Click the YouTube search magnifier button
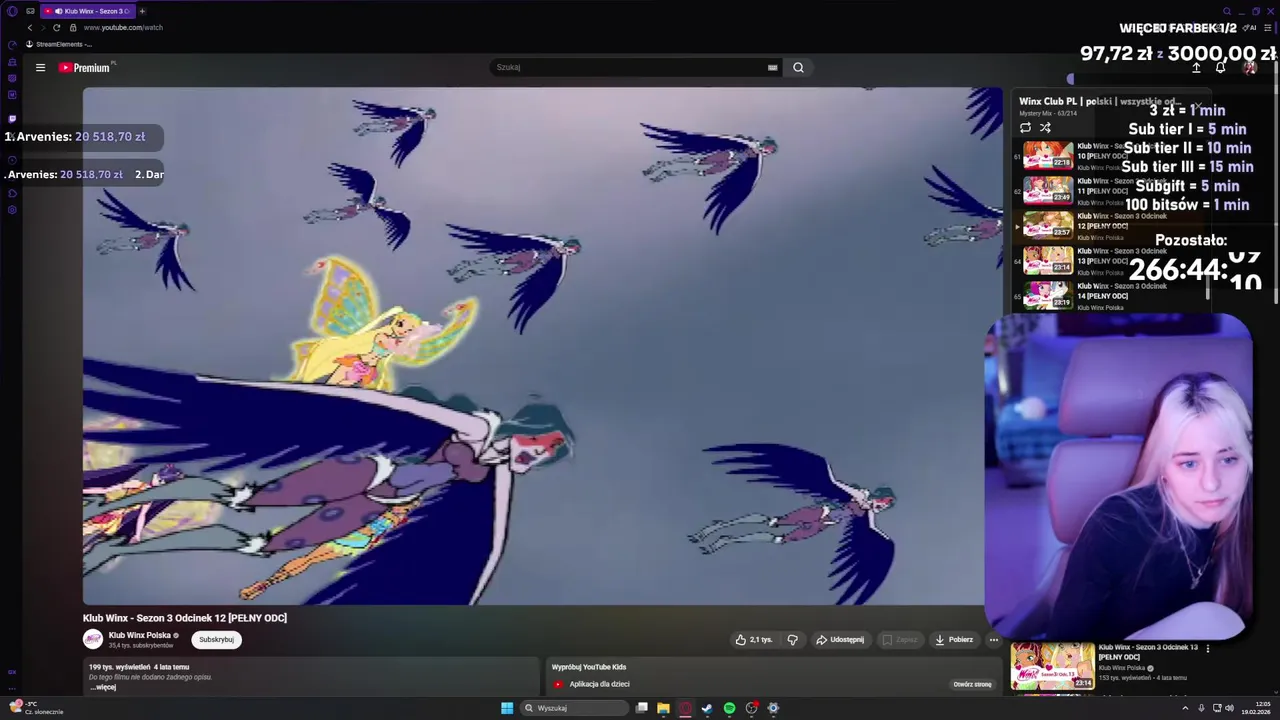This screenshot has width=1280, height=720. coord(798,67)
